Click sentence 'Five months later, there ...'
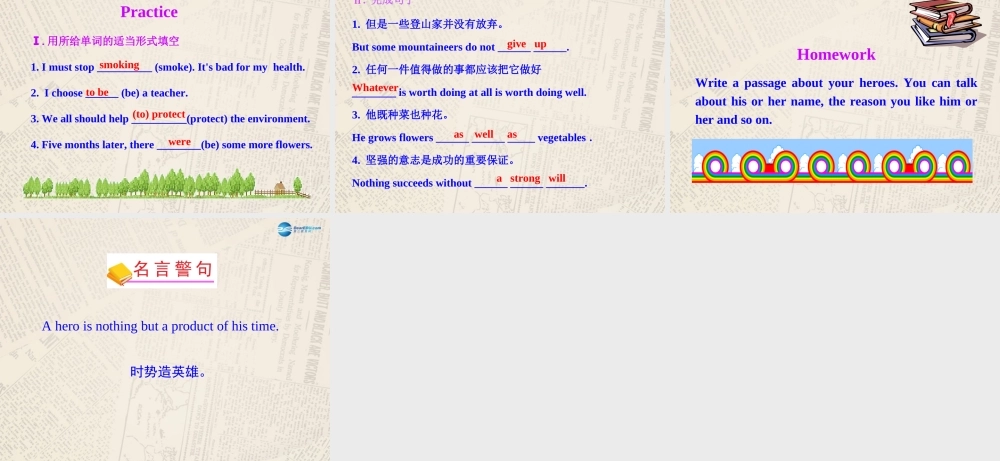Image resolution: width=1000 pixels, height=461 pixels. pos(172,144)
